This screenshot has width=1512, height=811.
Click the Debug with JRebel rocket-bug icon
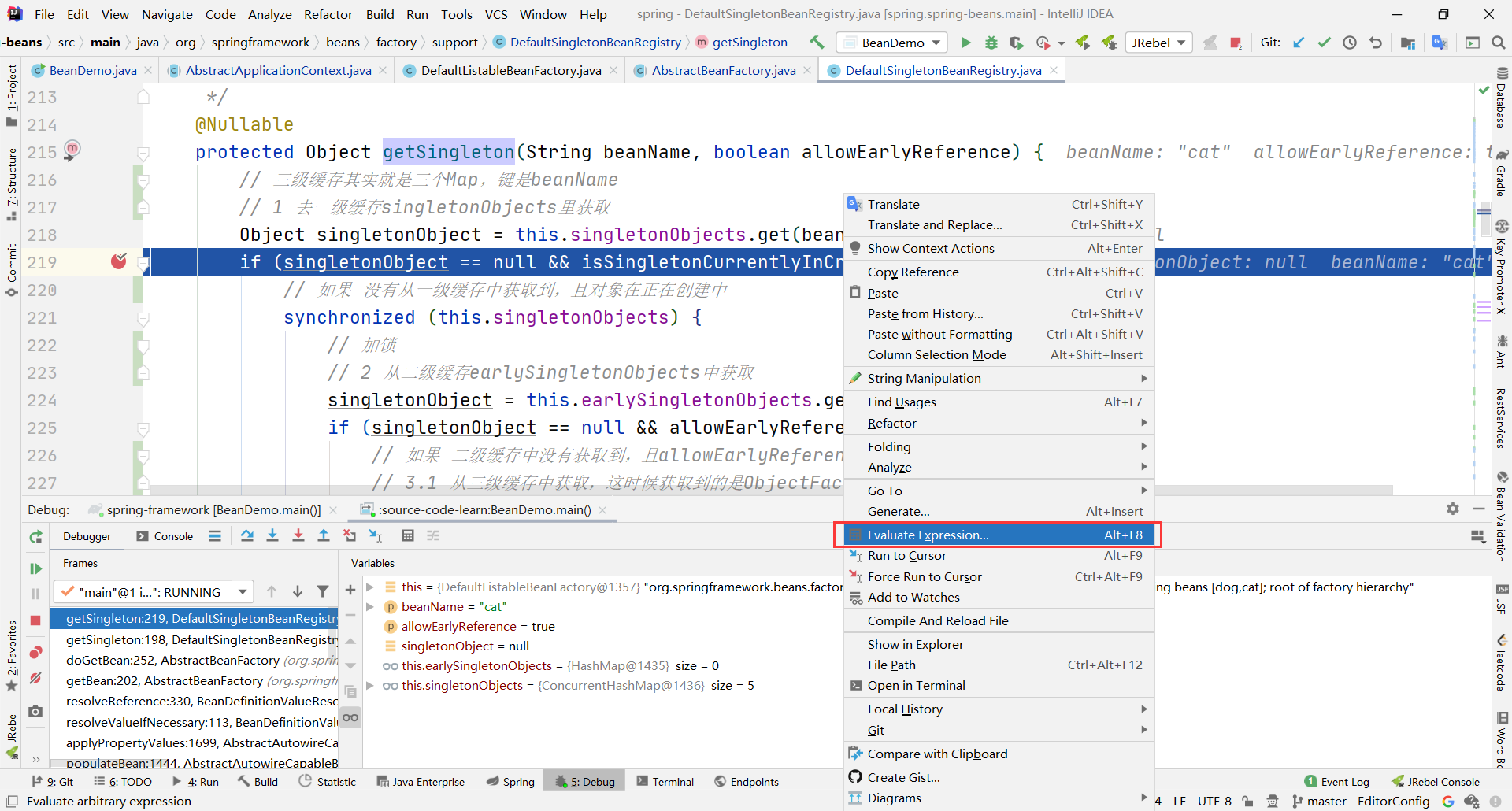pyautogui.click(x=1109, y=43)
